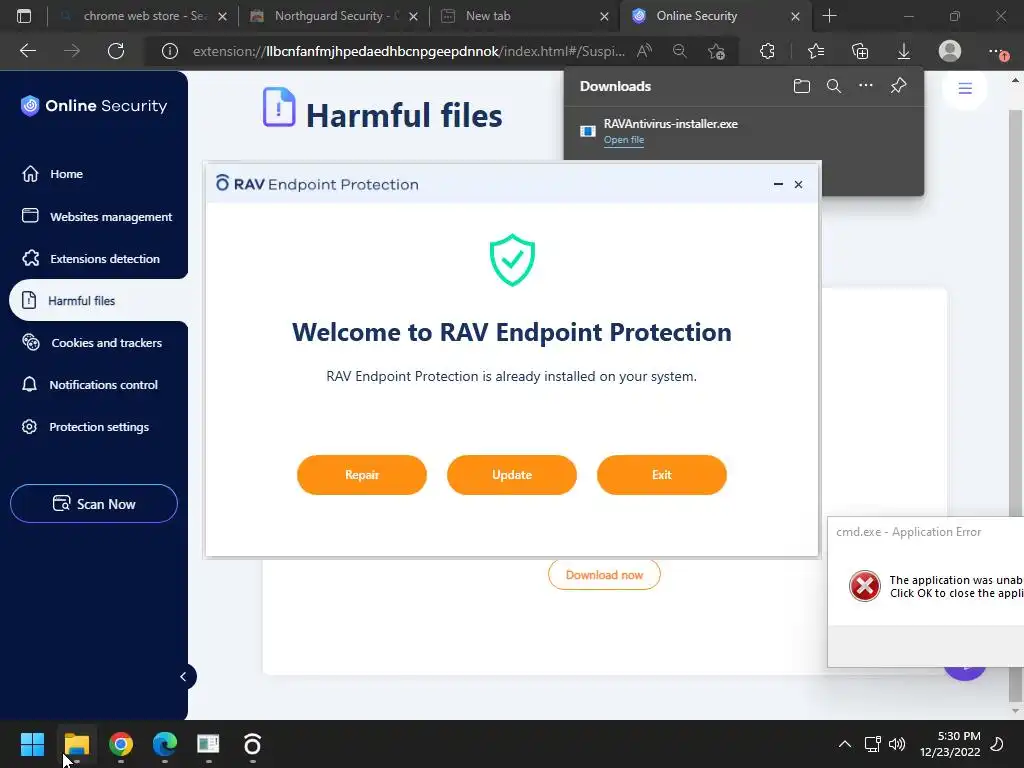Toggle Read aloud icon in address bar
Viewport: 1024px width, 768px height.
pos(645,51)
